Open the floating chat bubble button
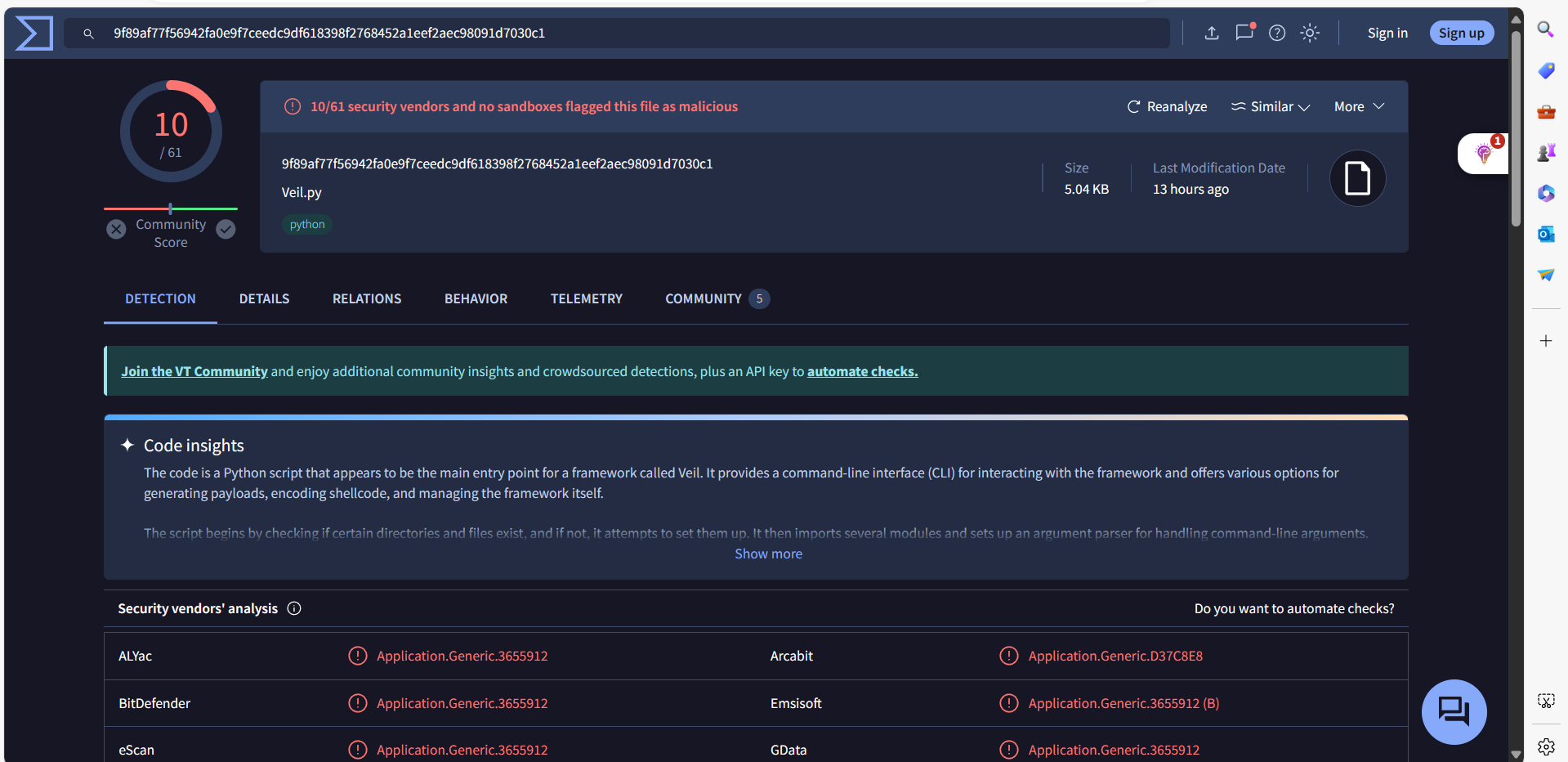This screenshot has width=1568, height=762. (x=1454, y=711)
